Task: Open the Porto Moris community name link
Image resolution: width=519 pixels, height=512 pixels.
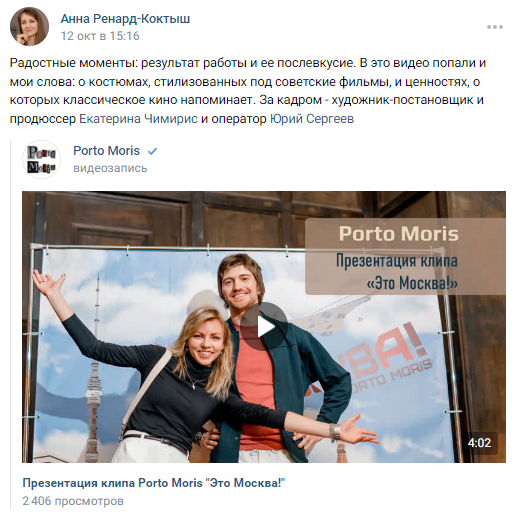Action: [x=106, y=151]
